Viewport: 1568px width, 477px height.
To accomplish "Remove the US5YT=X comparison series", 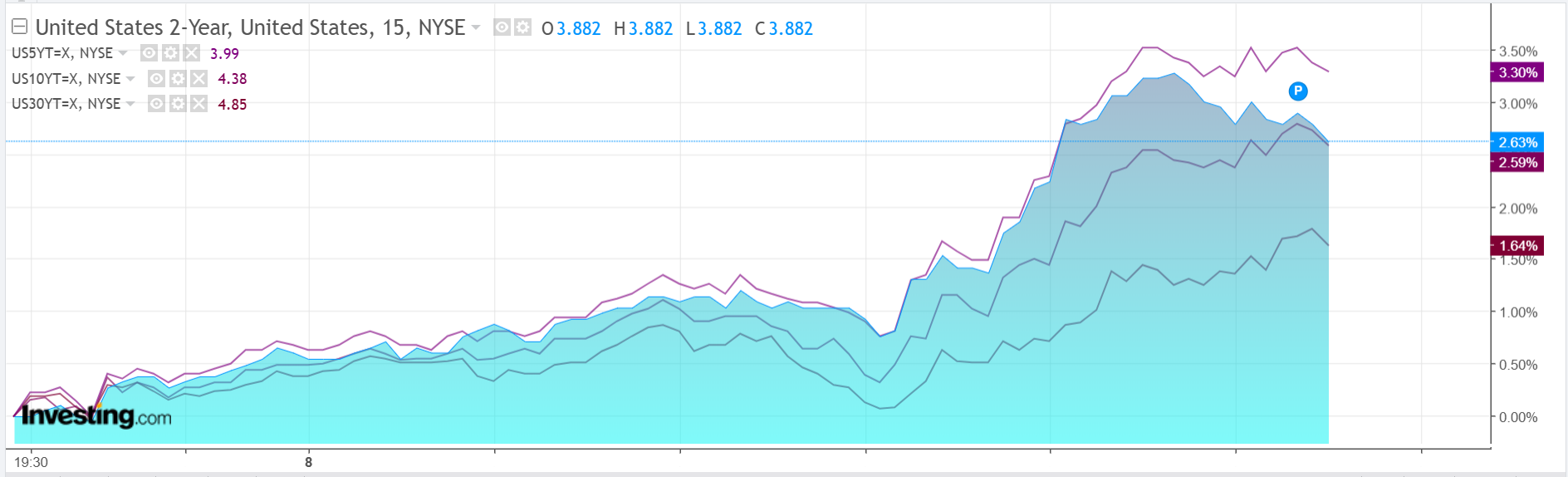I will pos(192,53).
